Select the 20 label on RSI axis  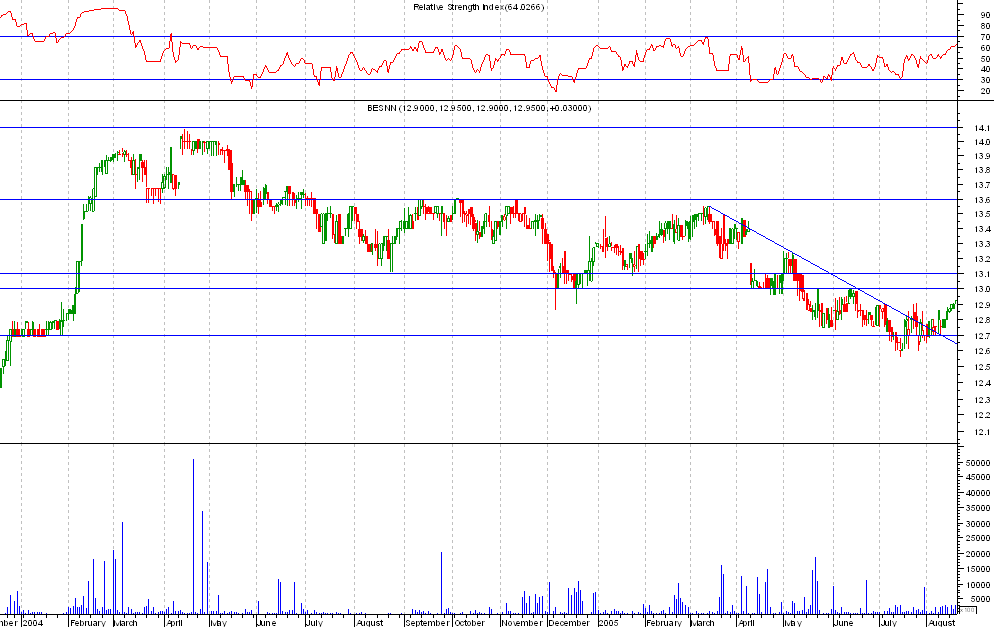(x=985, y=91)
